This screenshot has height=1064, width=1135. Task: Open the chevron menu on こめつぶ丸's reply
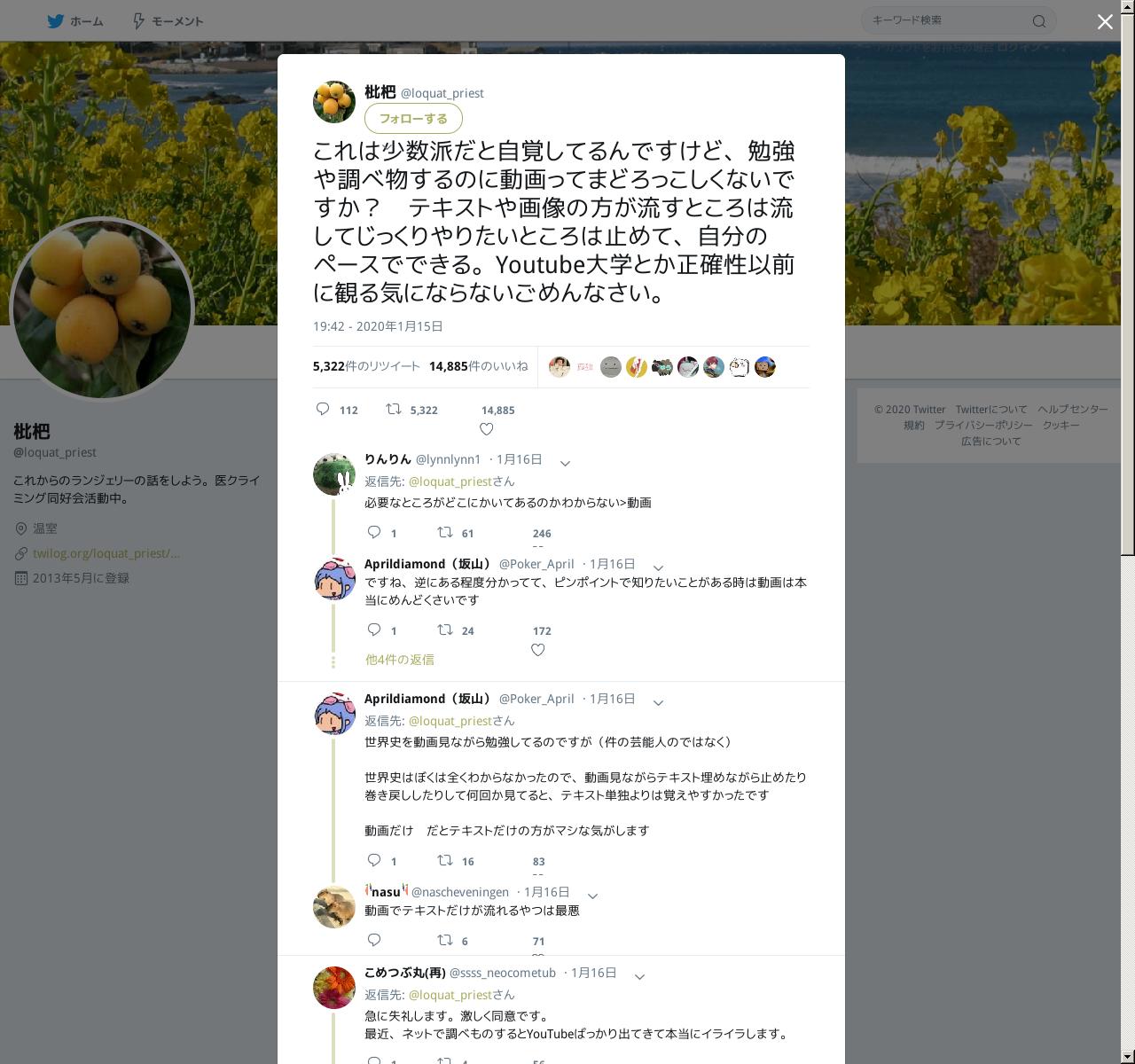click(x=639, y=976)
